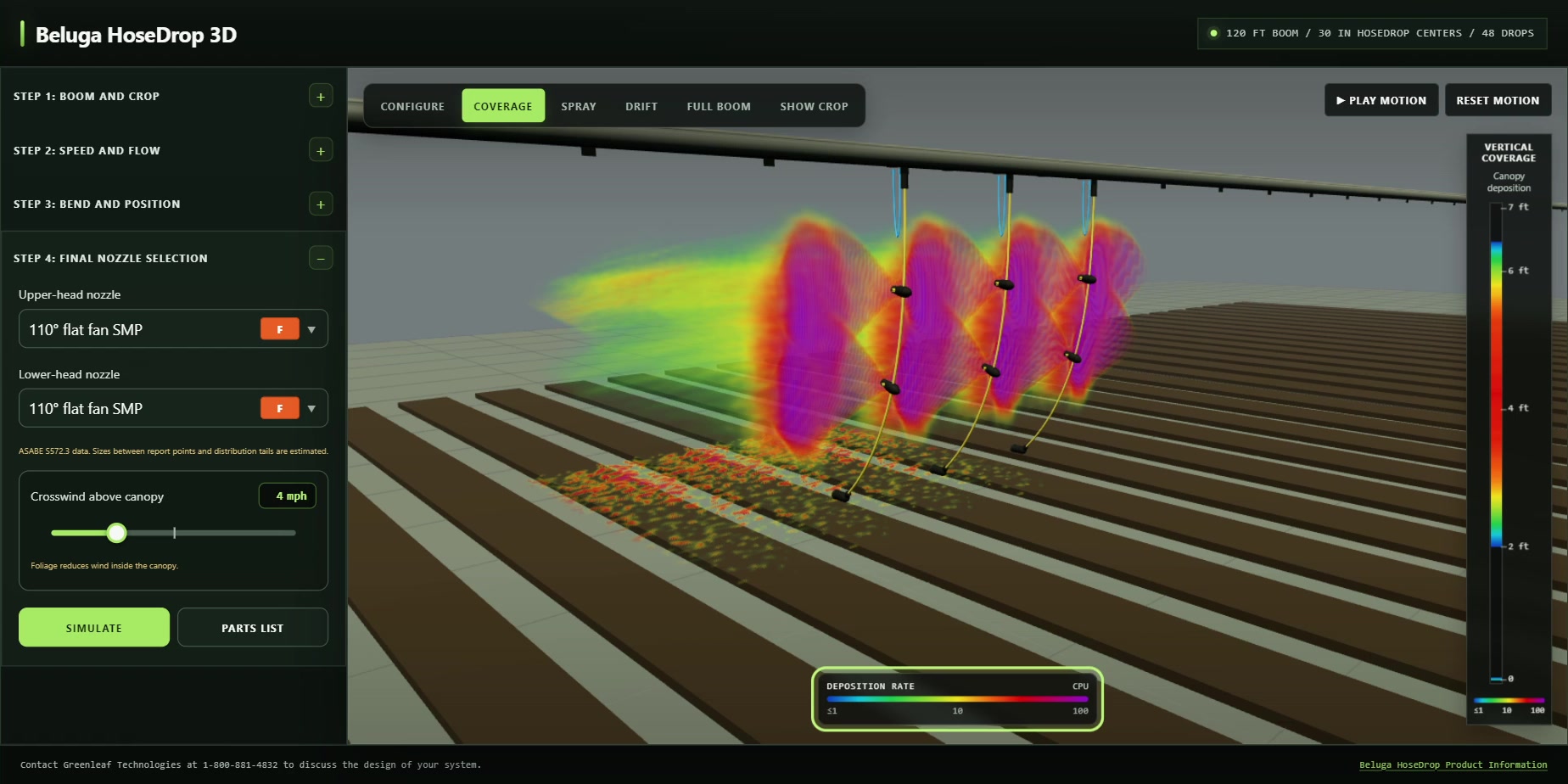Switch to the Configure view tab
The width and height of the screenshot is (1568, 784).
pos(412,106)
